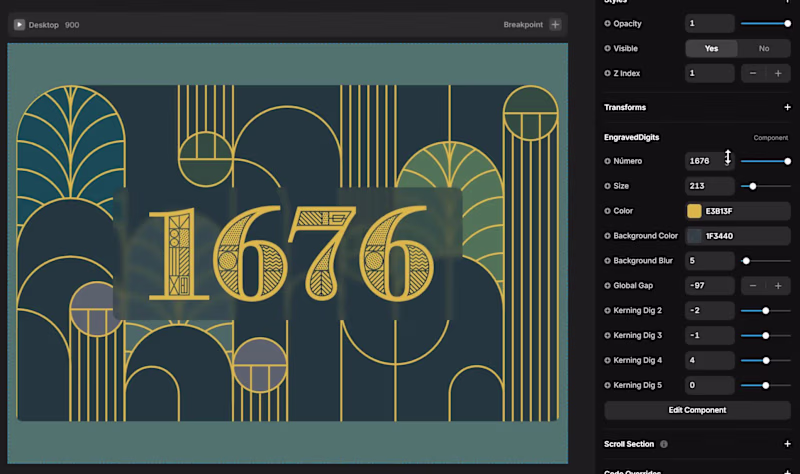The image size is (800, 474).
Task: Click the Kerning Dig 3 value field
Action: pos(710,336)
